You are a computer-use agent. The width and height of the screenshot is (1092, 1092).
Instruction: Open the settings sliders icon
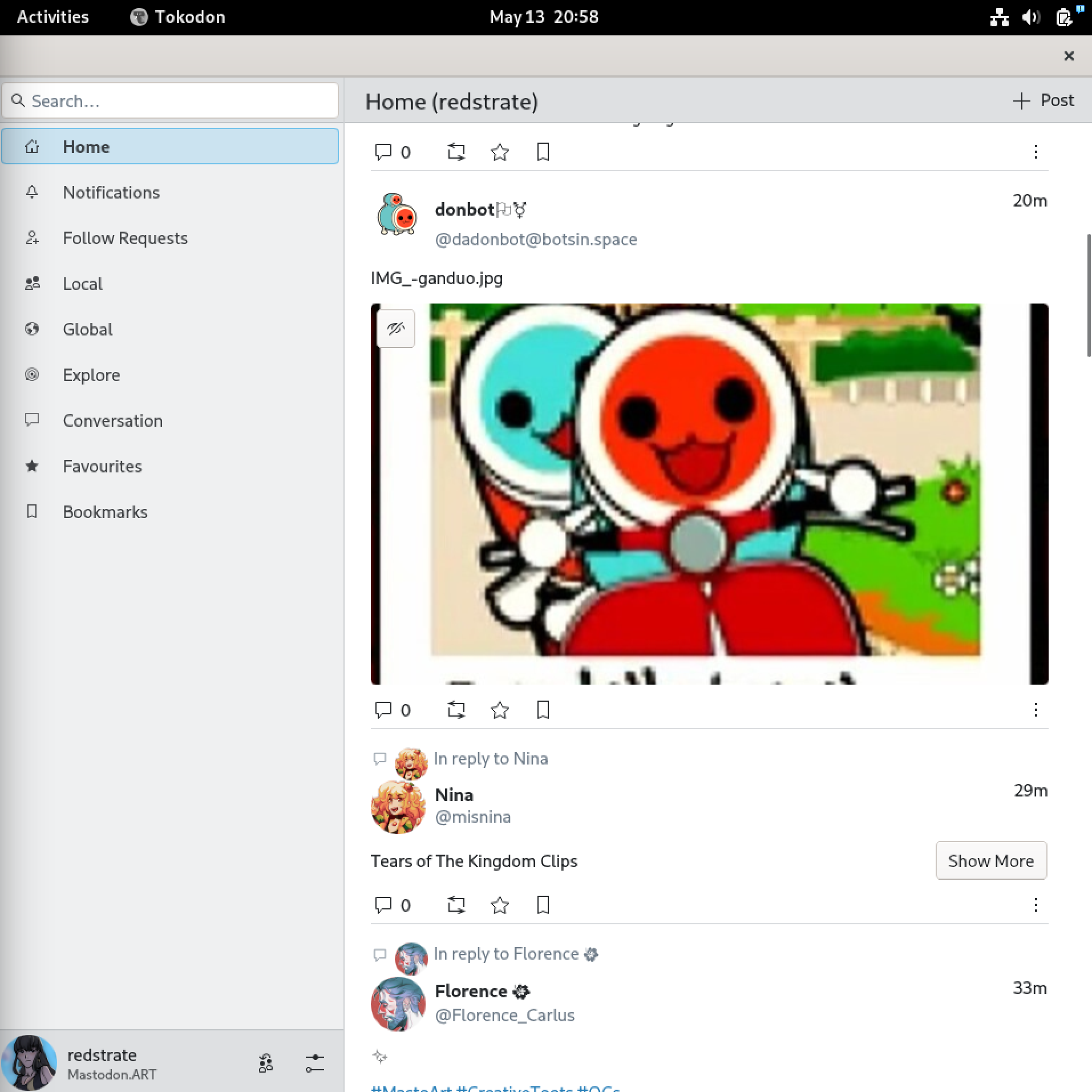click(314, 1063)
